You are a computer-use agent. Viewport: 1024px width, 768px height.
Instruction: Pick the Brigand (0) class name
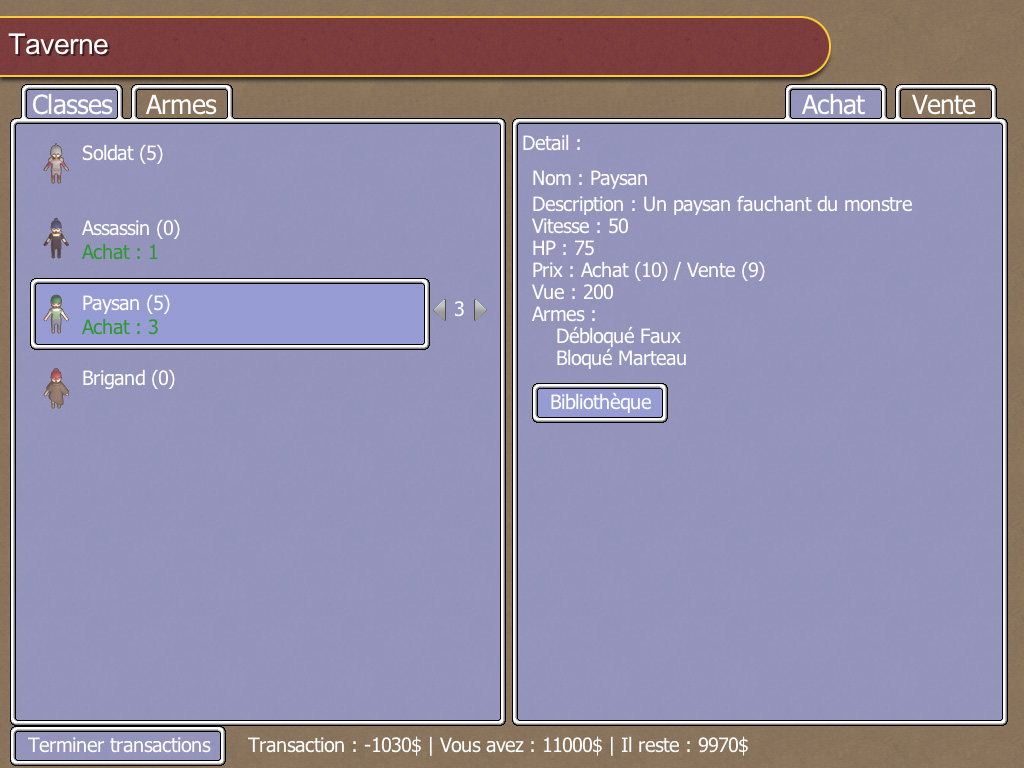(x=128, y=378)
